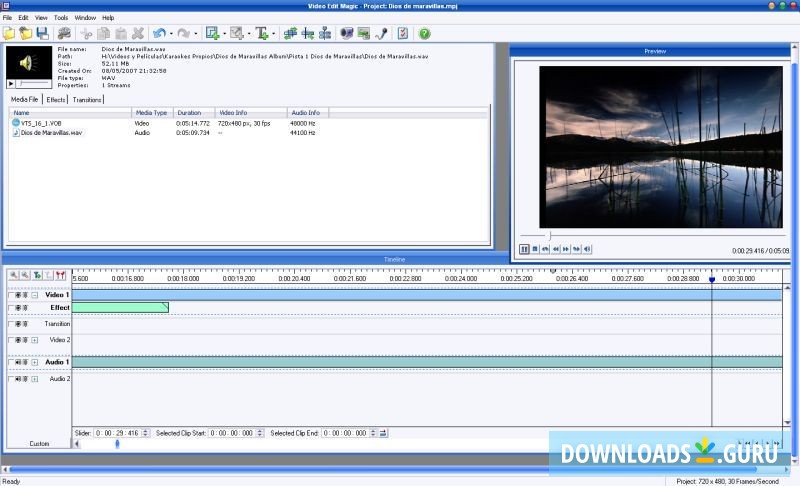Open the Tools menu

61,18
